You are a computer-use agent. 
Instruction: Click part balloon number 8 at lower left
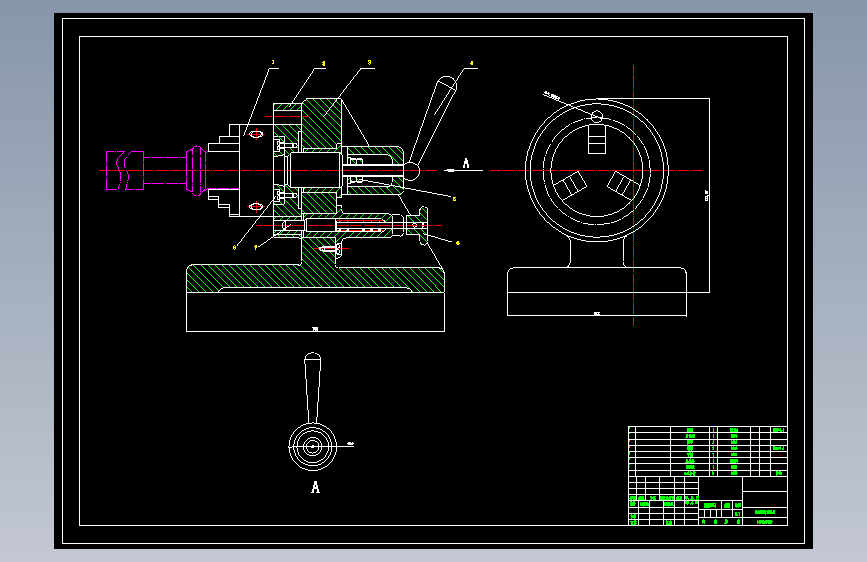[x=234, y=247]
